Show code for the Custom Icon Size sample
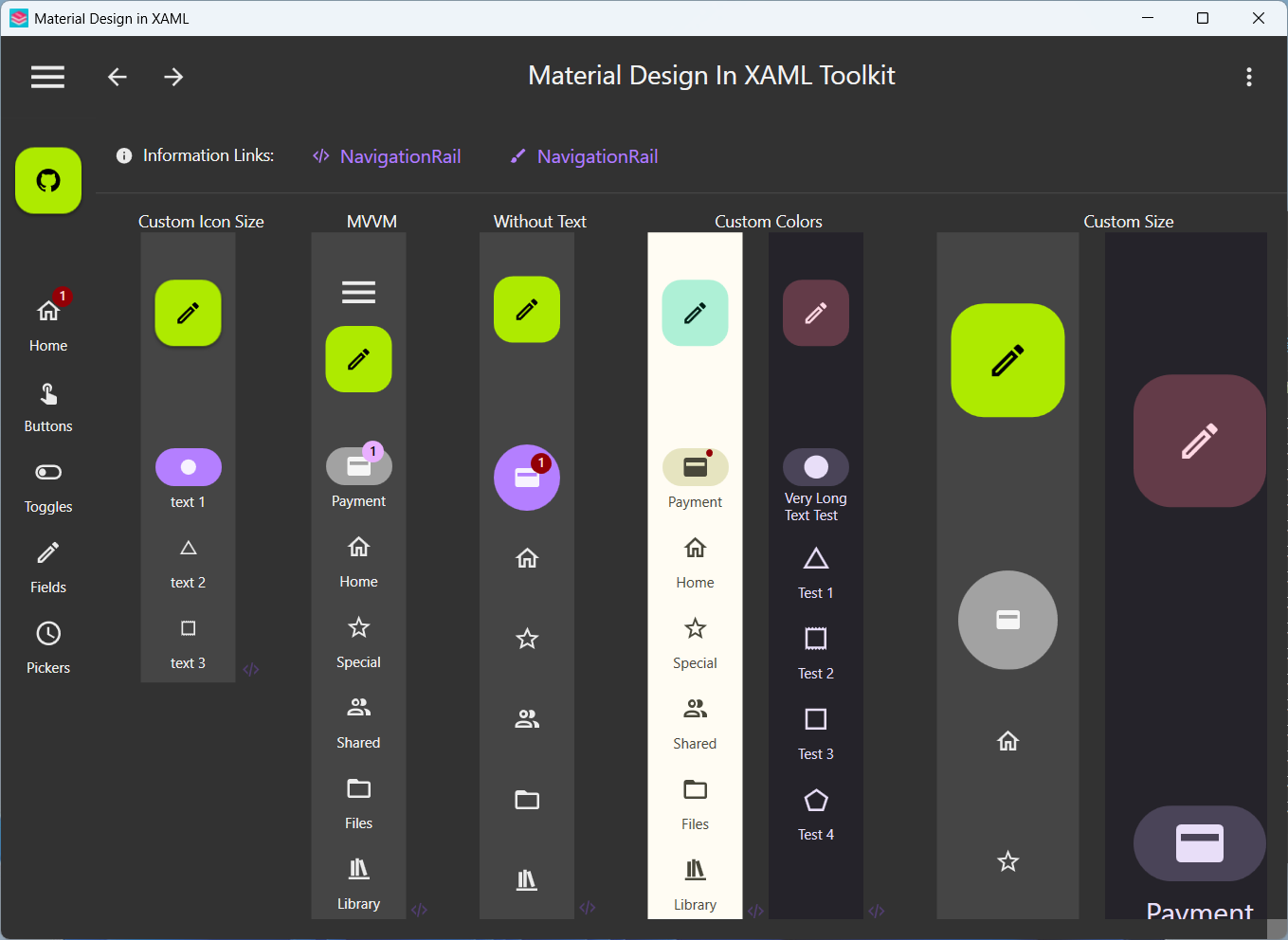Screen dimensions: 1288x940 point(251,669)
